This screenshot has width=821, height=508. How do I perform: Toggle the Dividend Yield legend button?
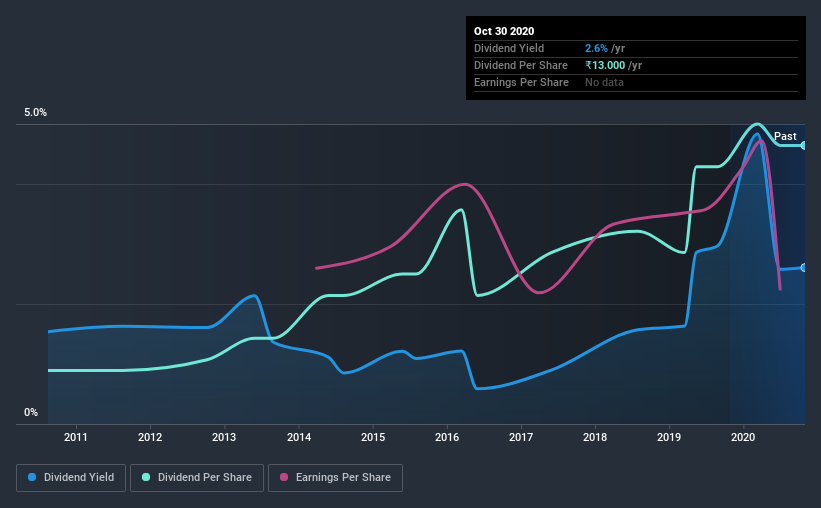71,478
